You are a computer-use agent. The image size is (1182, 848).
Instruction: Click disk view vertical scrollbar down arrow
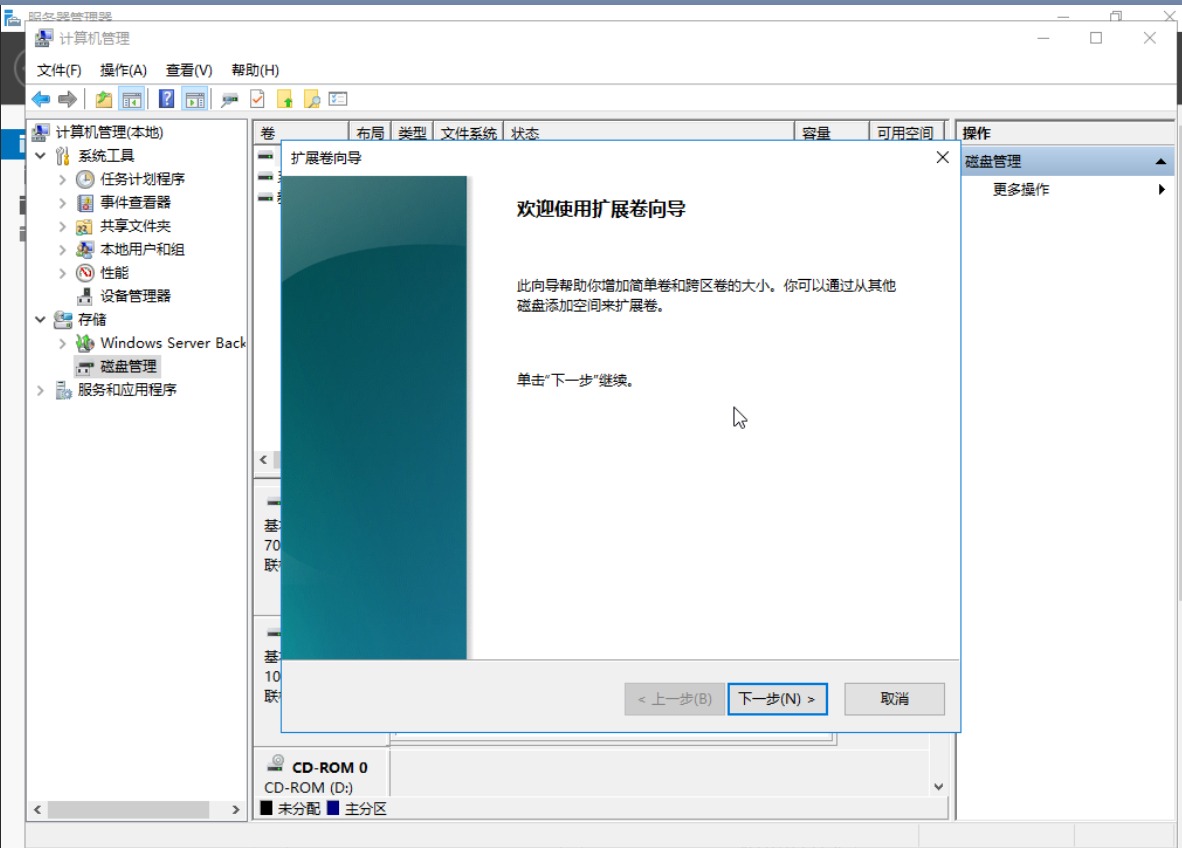939,786
